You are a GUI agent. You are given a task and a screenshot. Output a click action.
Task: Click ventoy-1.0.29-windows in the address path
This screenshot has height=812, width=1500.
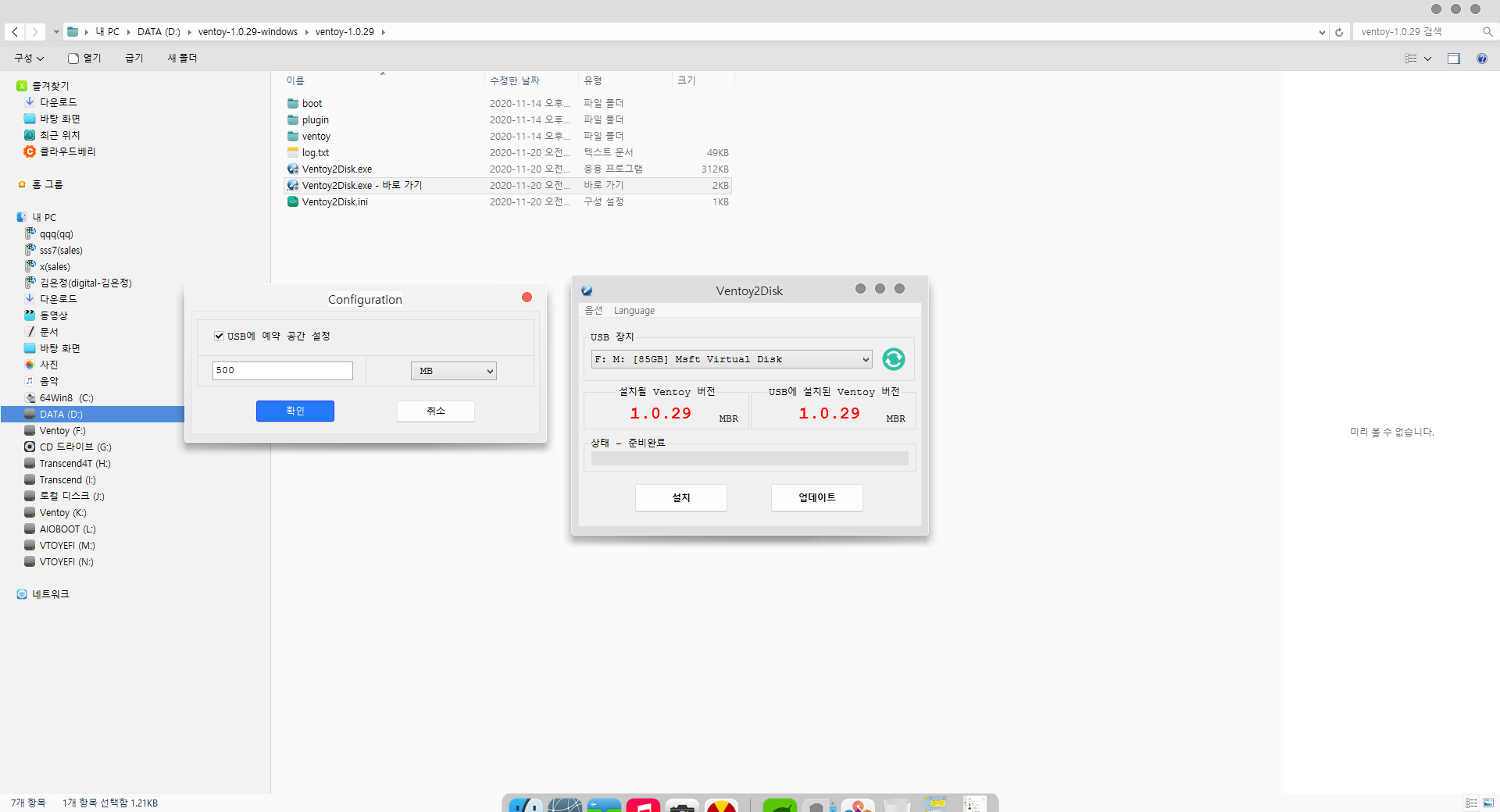pyautogui.click(x=248, y=32)
